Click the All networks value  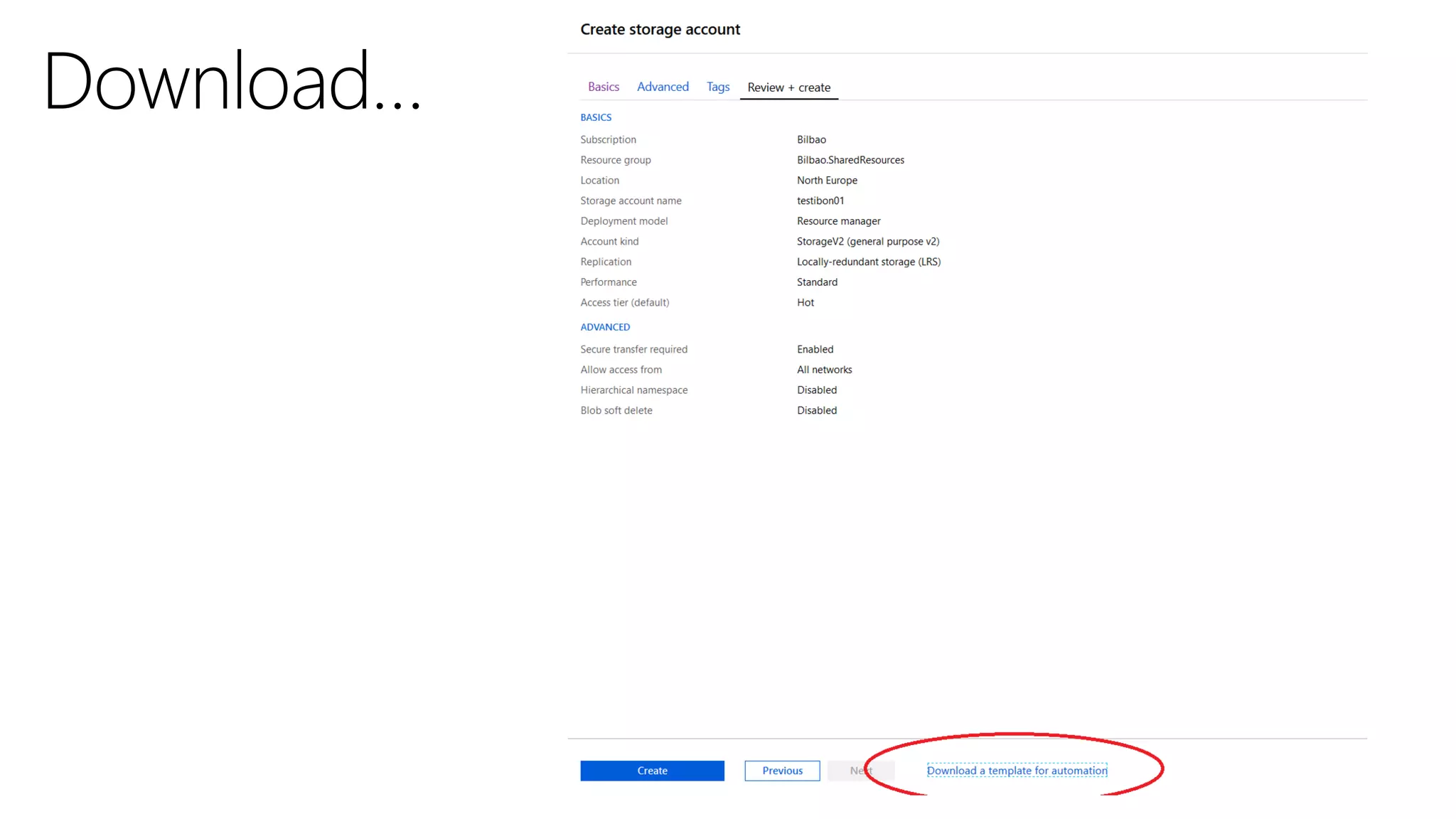pos(823,370)
